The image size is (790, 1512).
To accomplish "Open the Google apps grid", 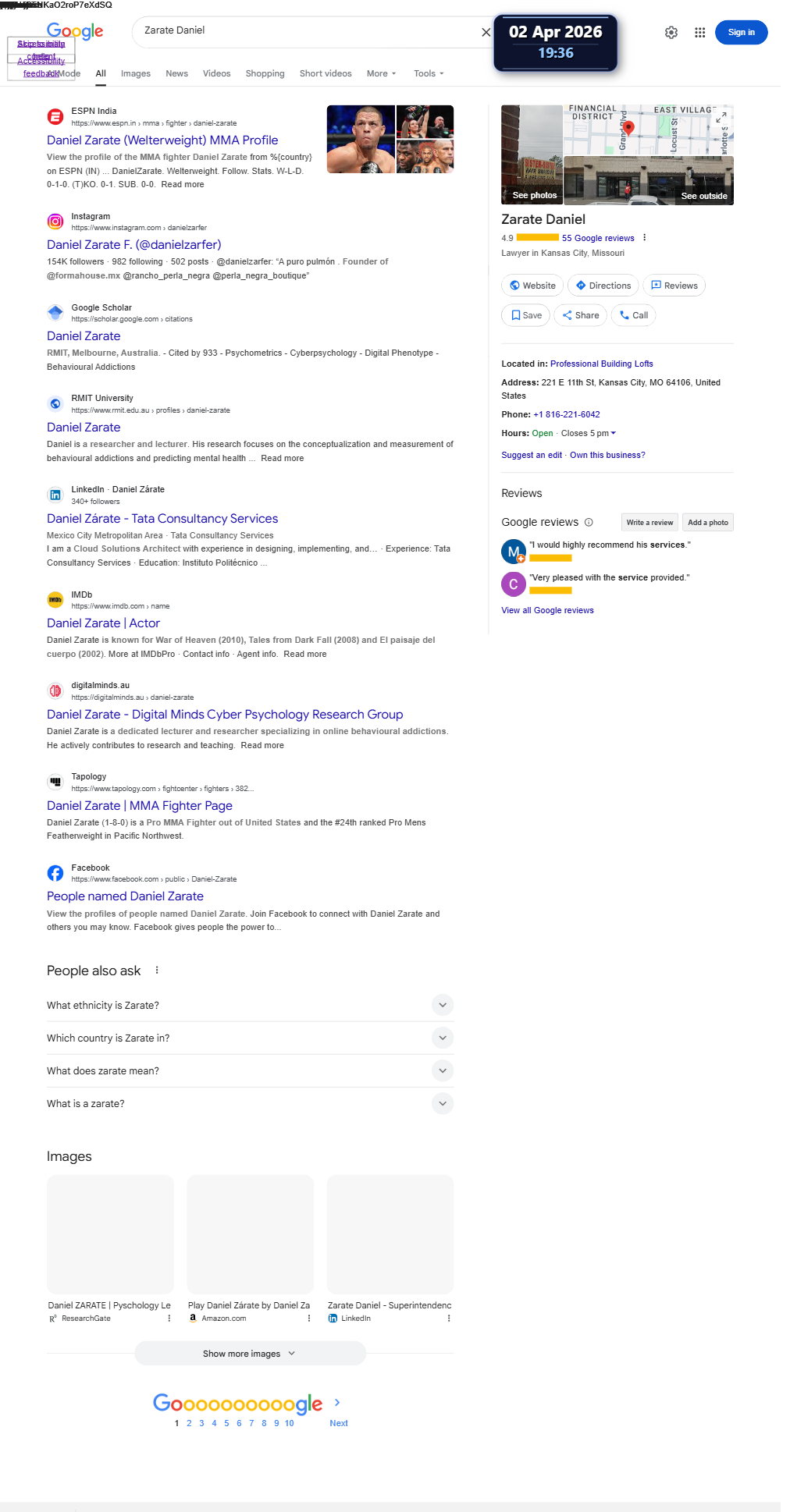I will pyautogui.click(x=700, y=32).
